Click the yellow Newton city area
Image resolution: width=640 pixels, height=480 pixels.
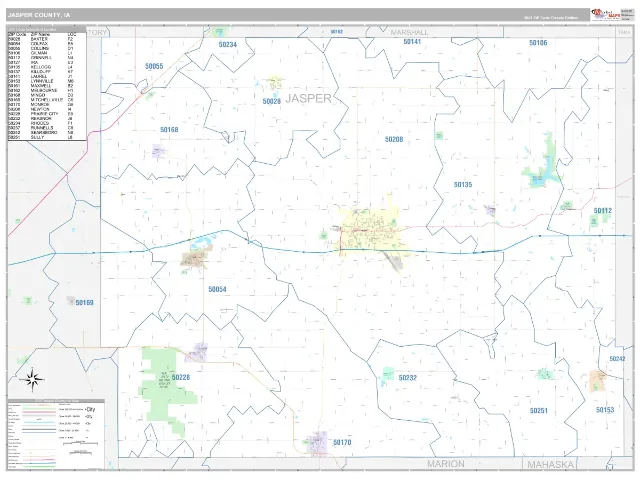click(369, 231)
